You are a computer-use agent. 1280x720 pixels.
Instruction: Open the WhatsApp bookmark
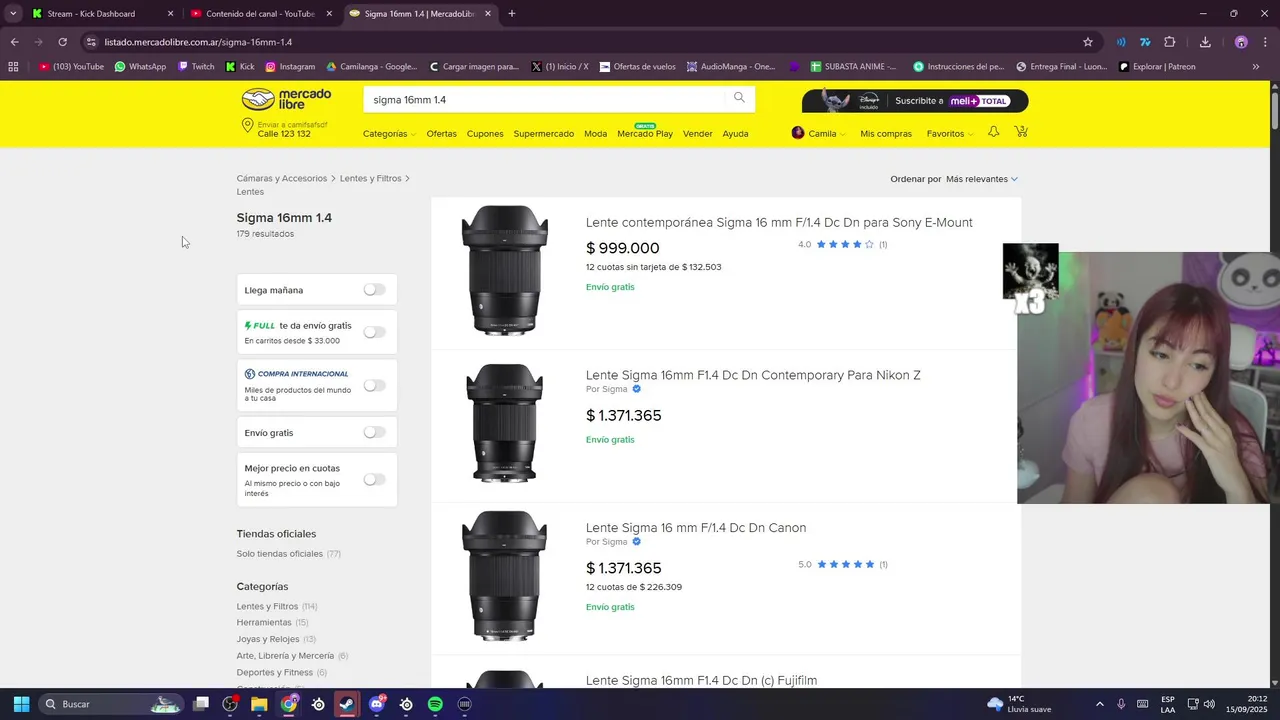tap(140, 67)
